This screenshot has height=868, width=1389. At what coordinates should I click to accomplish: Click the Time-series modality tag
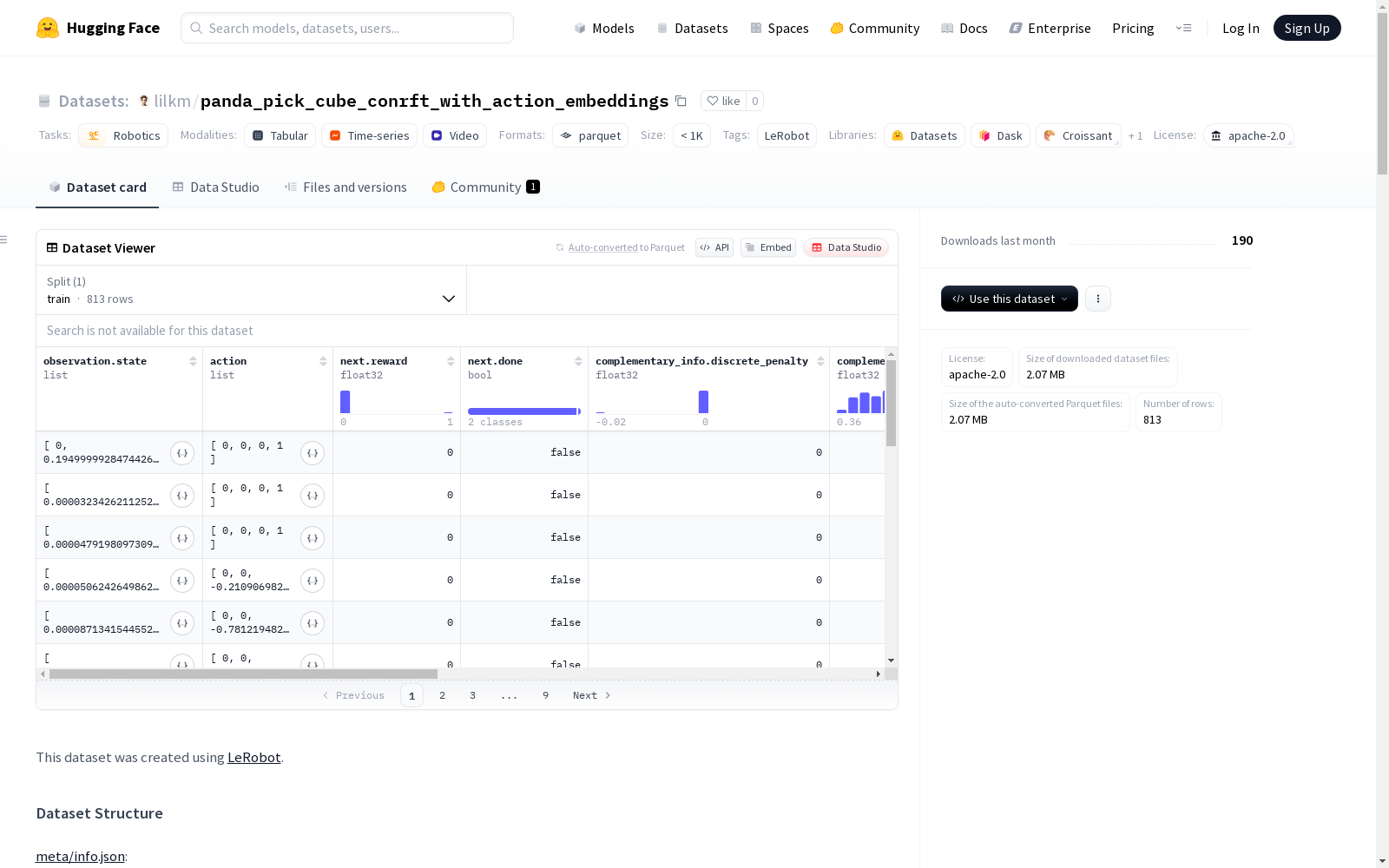369,135
